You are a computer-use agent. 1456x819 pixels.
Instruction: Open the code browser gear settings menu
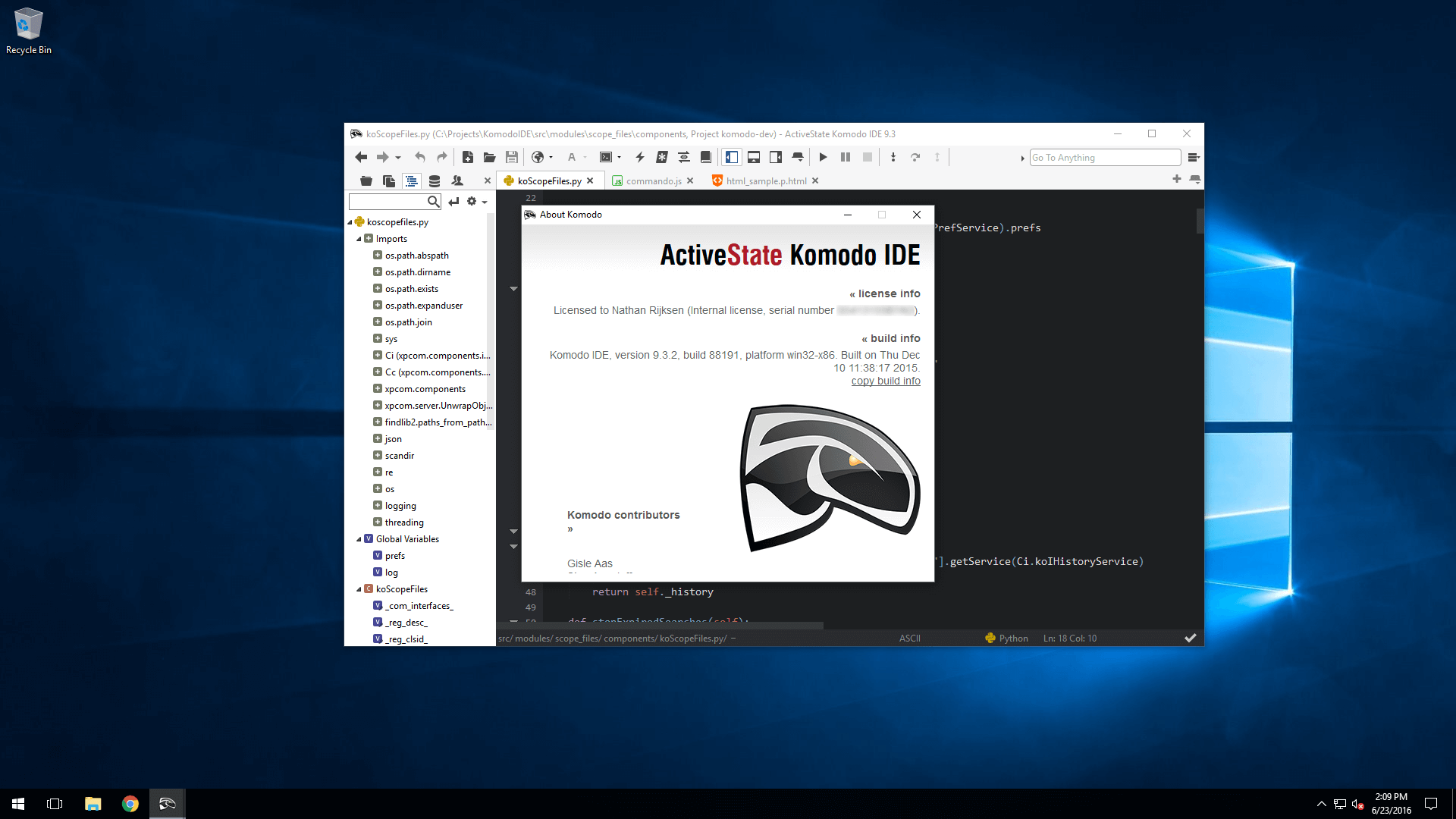pyautogui.click(x=475, y=201)
